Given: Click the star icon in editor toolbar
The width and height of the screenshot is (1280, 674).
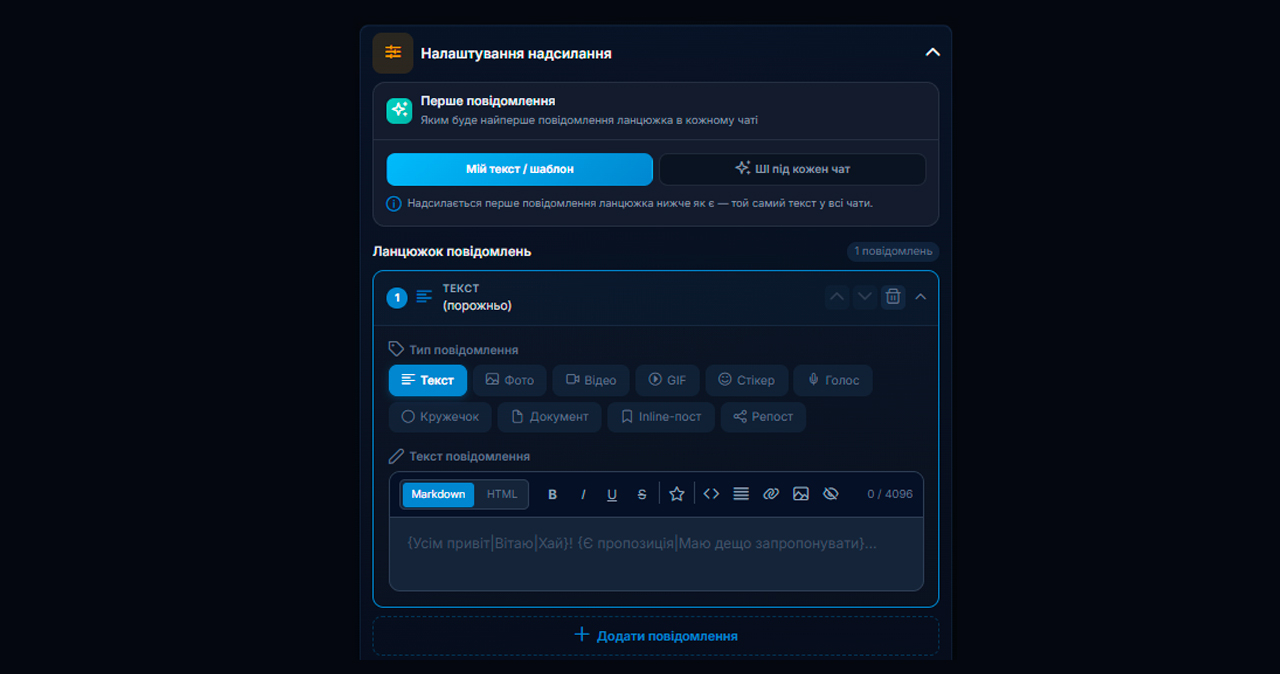Looking at the screenshot, I should pos(677,494).
